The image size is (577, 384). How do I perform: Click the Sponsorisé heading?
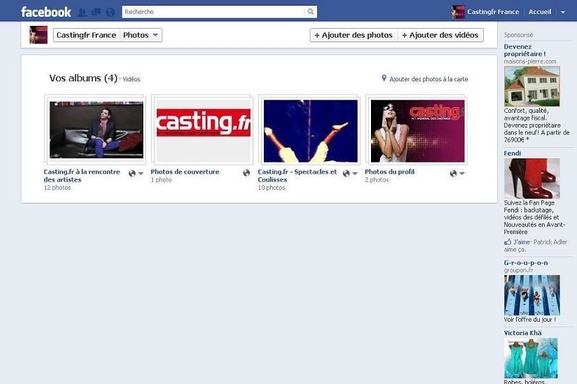tap(518, 35)
